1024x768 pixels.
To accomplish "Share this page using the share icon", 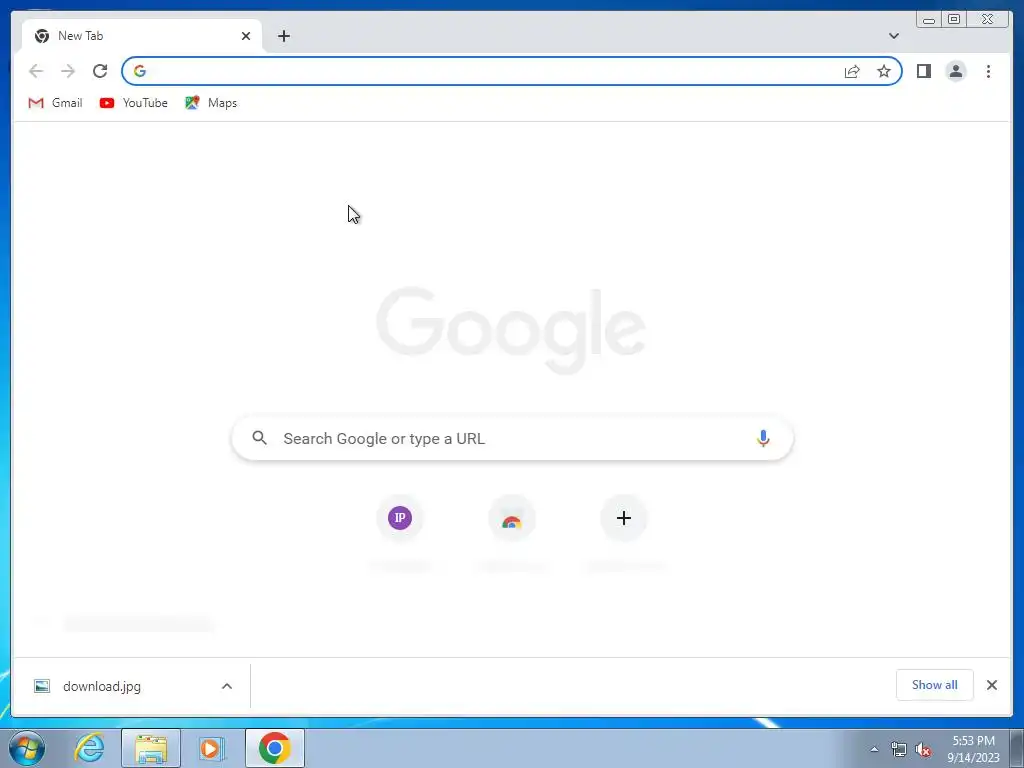I will coord(852,71).
